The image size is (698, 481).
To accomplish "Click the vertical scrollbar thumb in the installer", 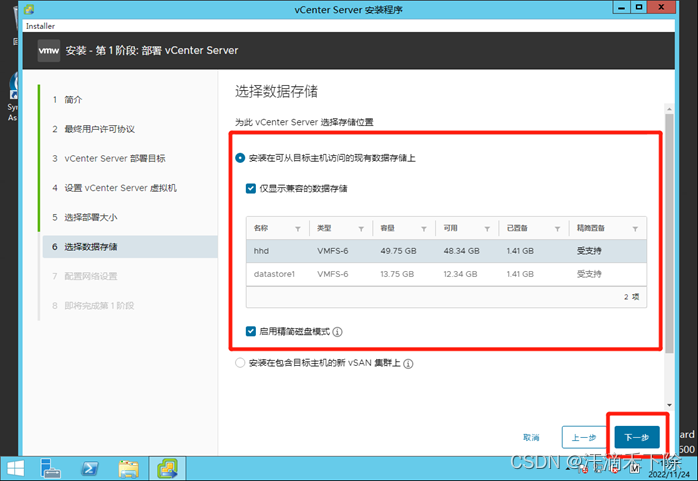I will click(669, 234).
